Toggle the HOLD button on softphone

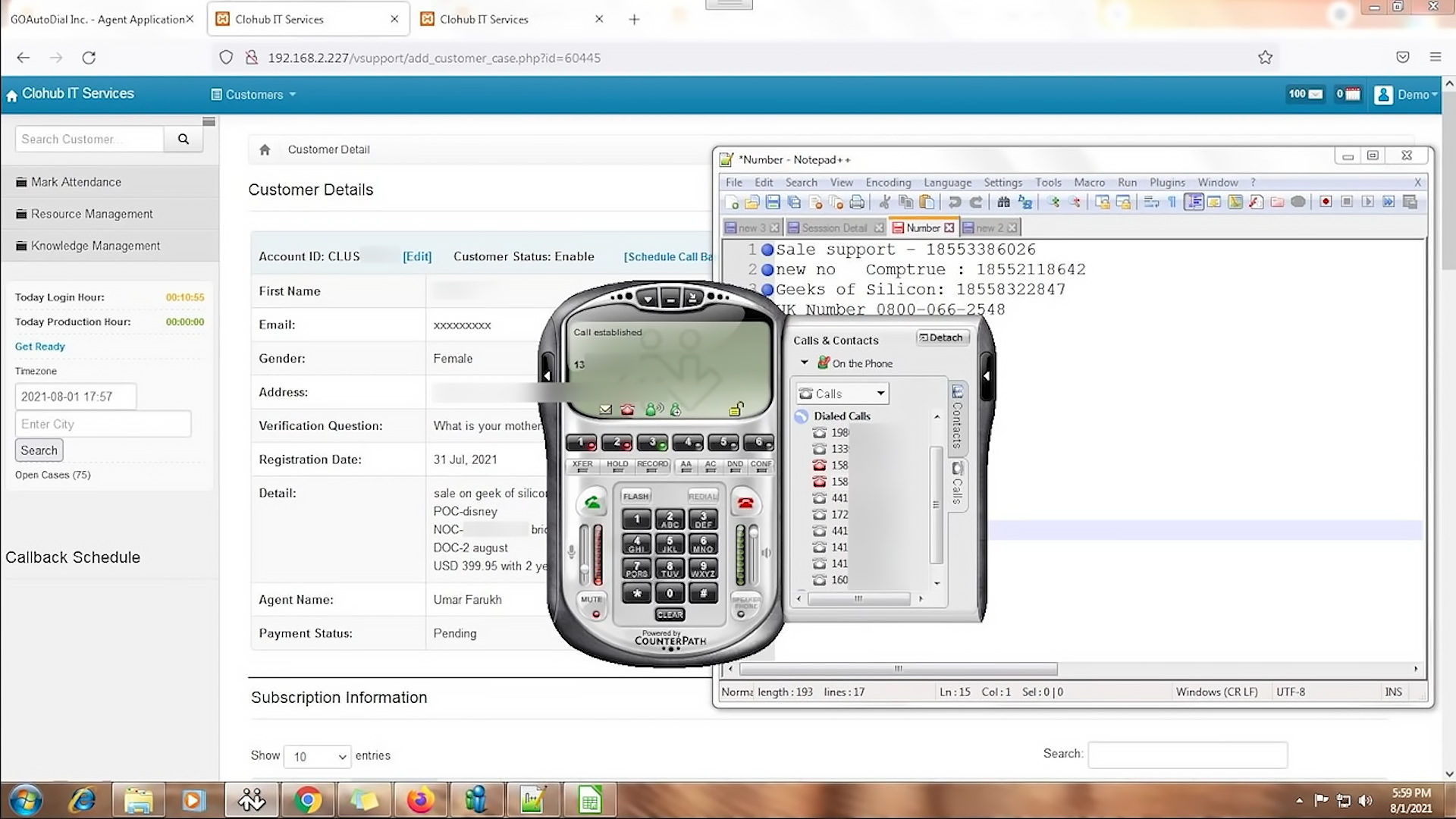pyautogui.click(x=617, y=466)
